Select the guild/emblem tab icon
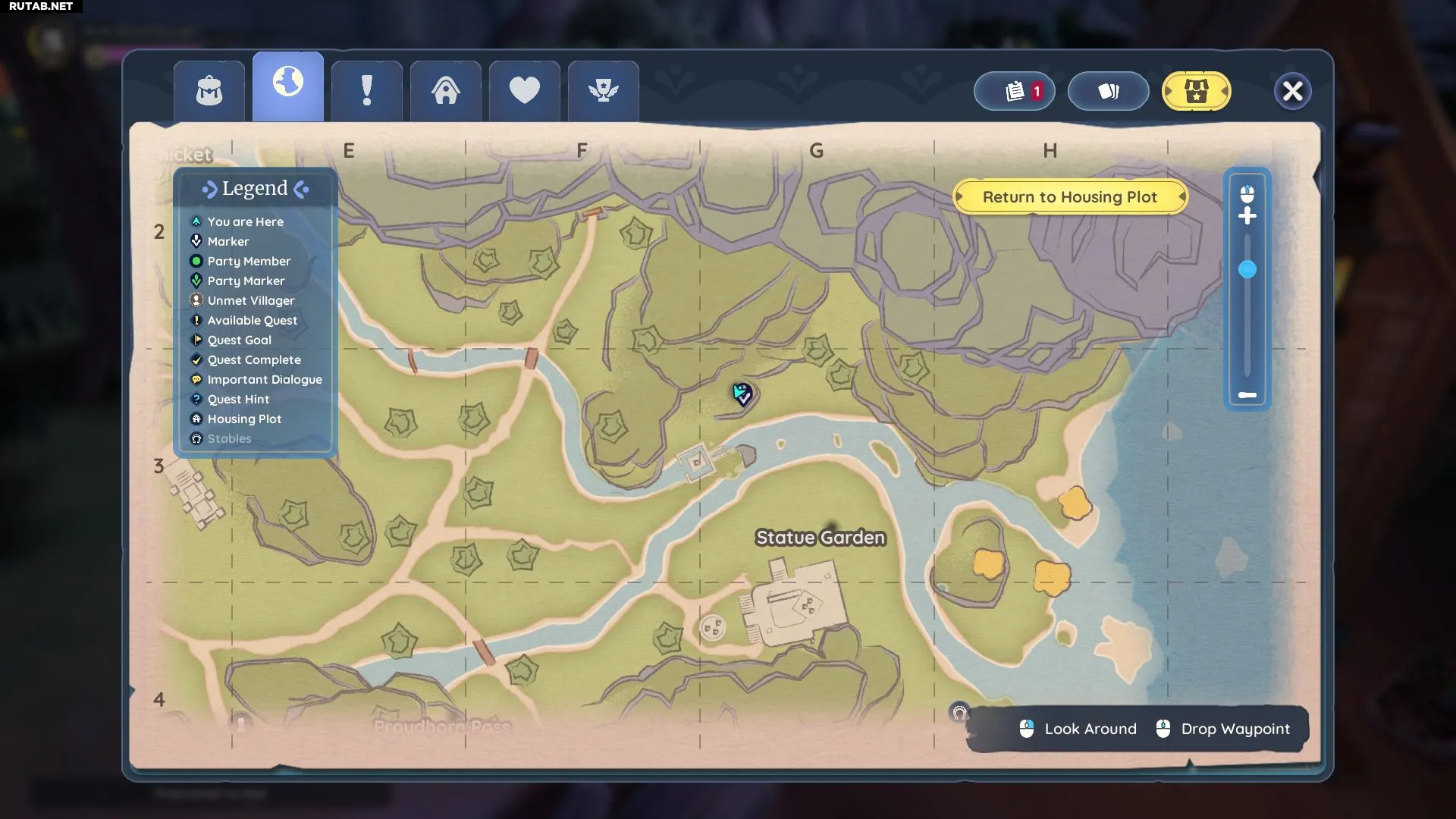The height and width of the screenshot is (819, 1456). click(602, 89)
